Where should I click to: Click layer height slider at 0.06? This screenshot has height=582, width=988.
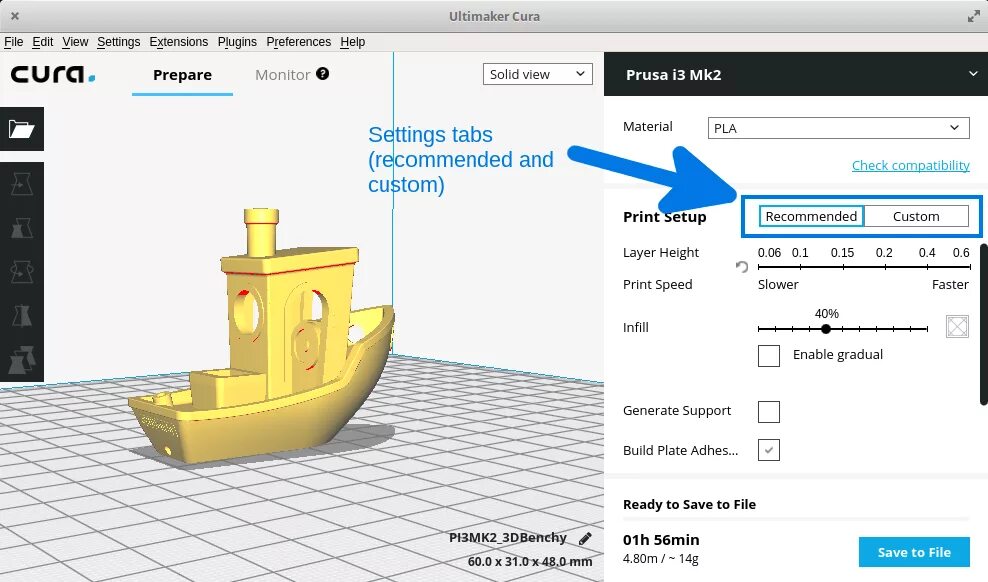tap(759, 267)
